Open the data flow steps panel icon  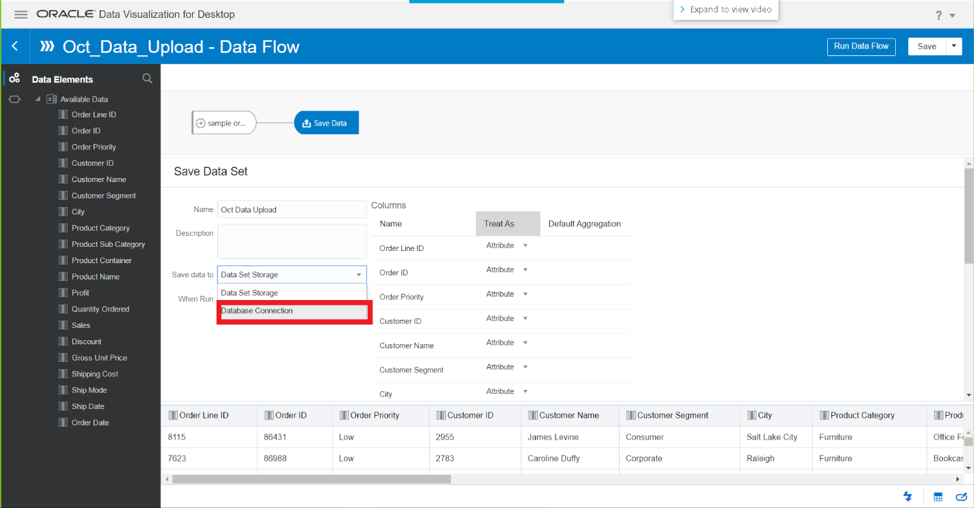point(14,99)
